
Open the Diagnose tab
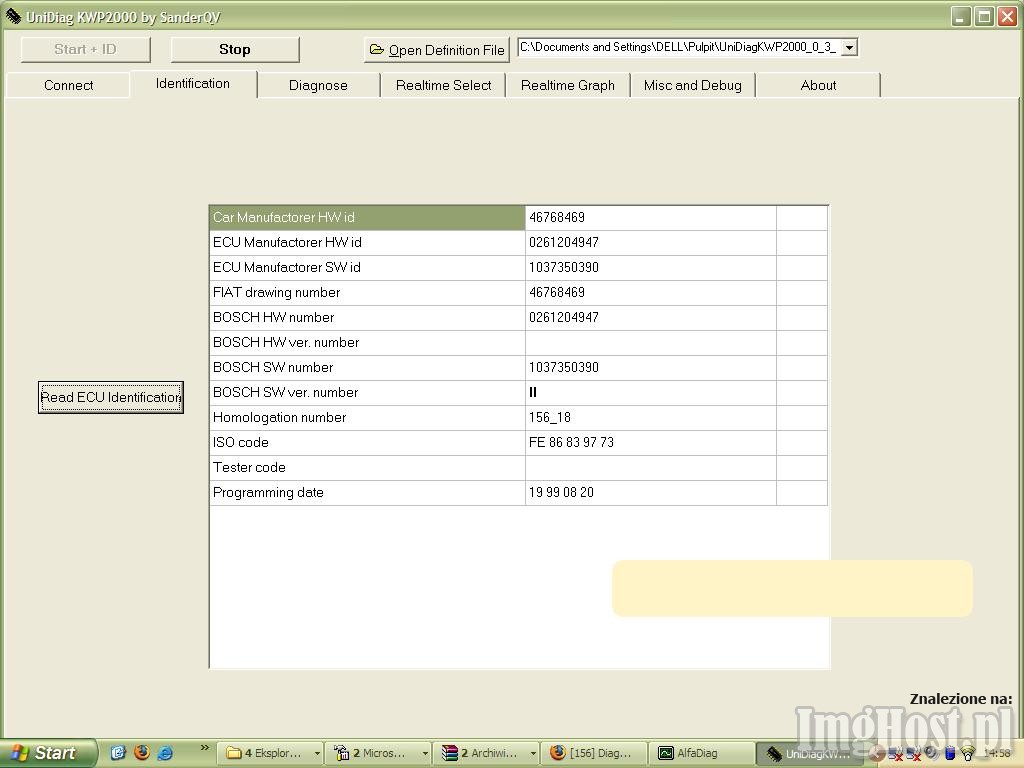point(318,85)
